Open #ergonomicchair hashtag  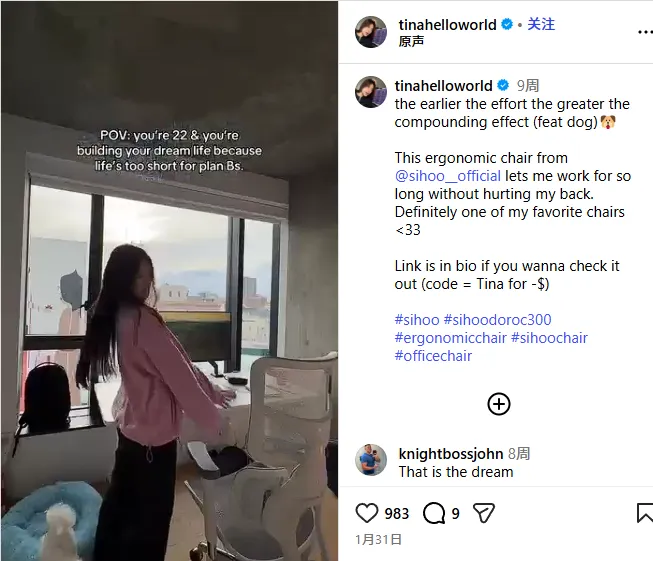451,338
